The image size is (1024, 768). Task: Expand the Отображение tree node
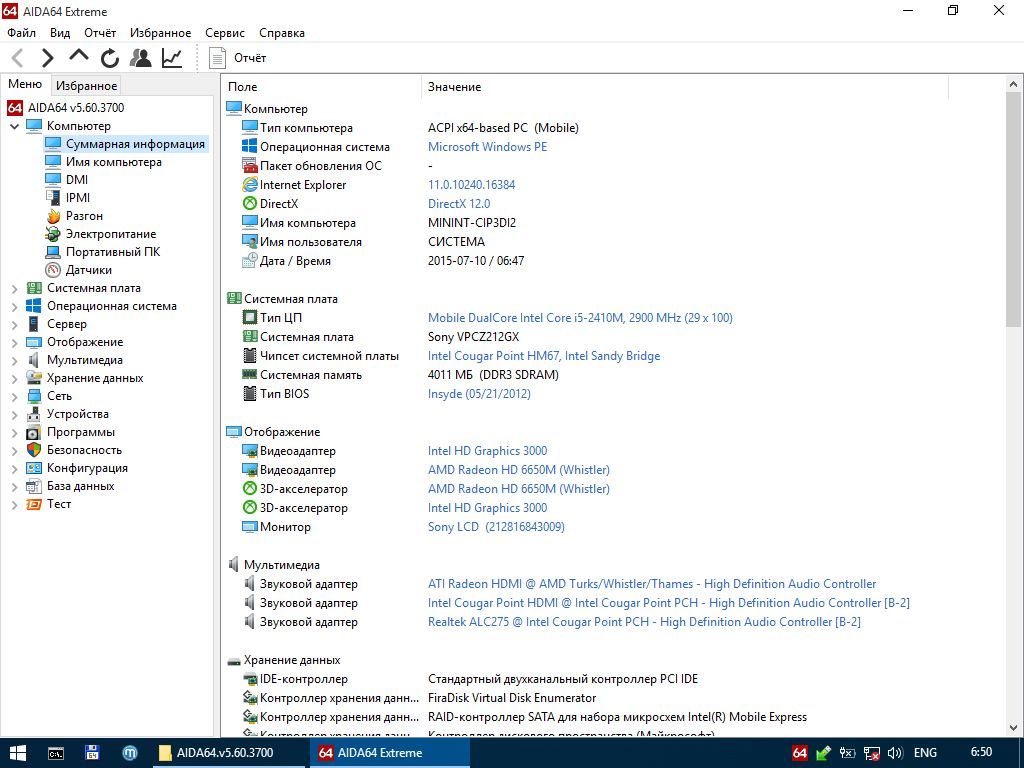tap(14, 342)
